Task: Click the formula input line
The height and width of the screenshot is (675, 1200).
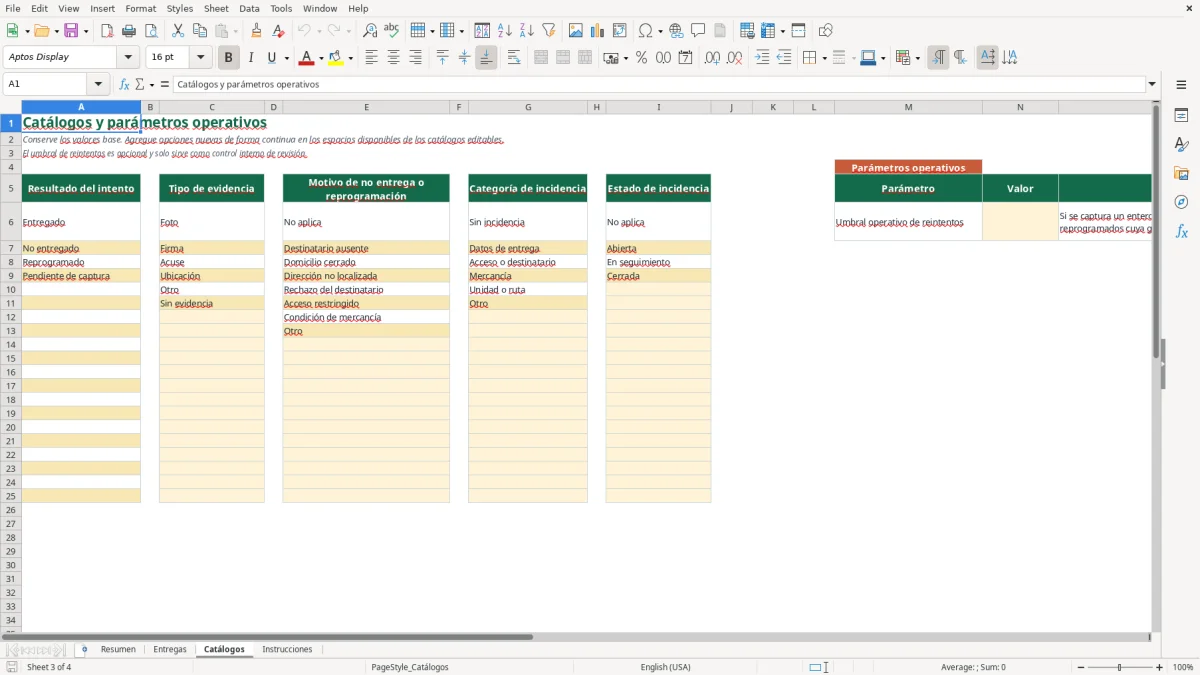Action: coord(659,85)
